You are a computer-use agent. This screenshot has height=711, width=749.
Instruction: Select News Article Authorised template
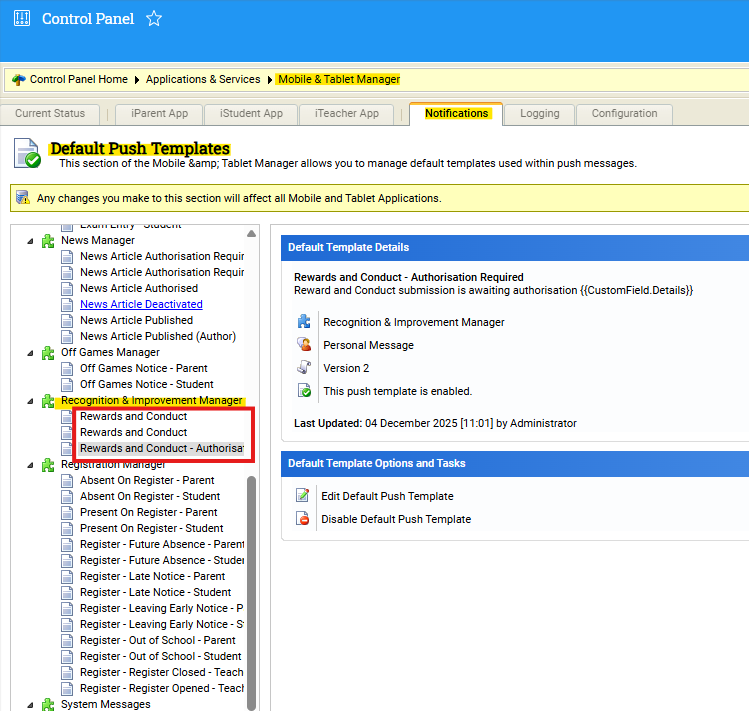139,288
